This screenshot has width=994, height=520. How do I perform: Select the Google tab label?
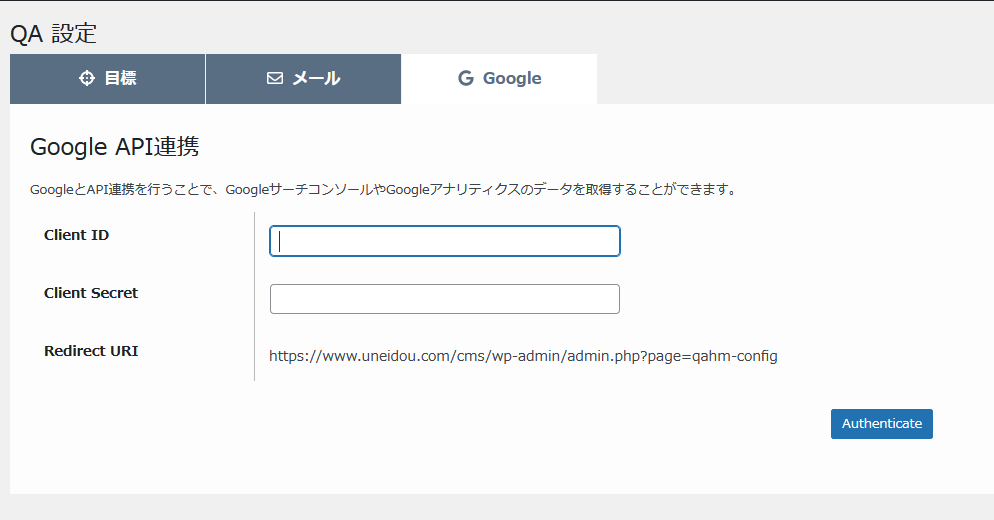pos(512,78)
